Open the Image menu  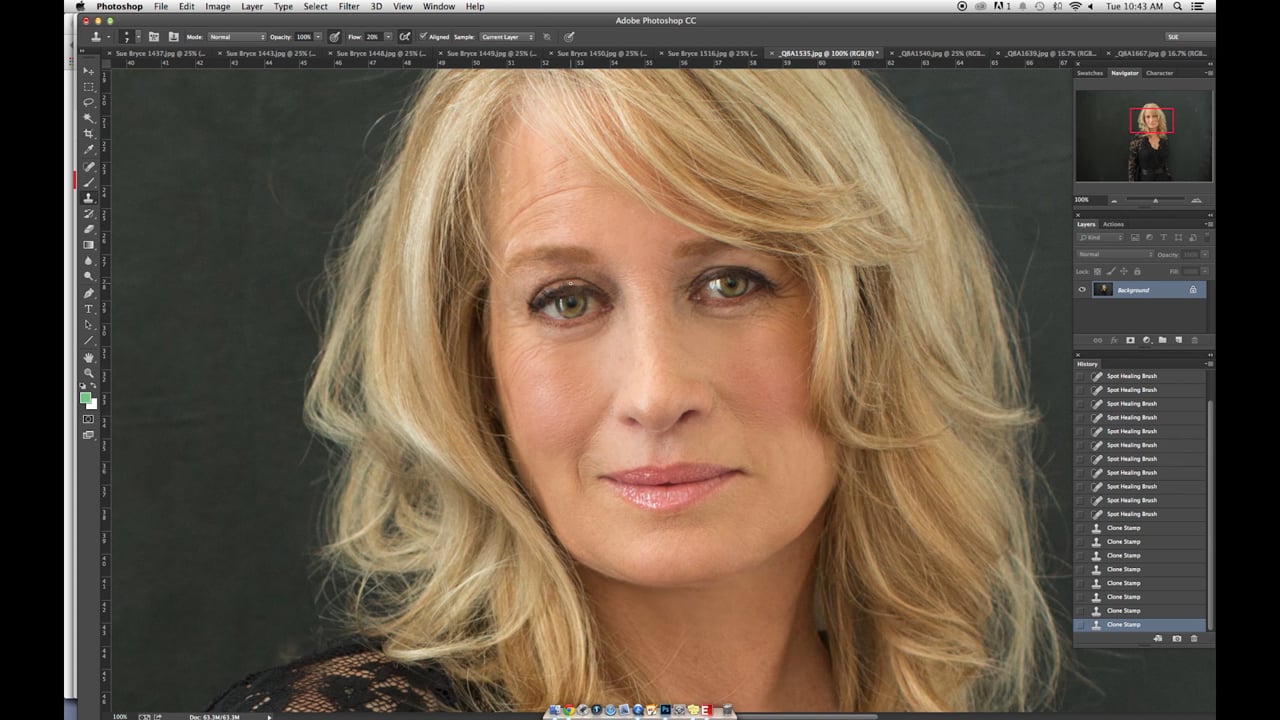(x=218, y=6)
